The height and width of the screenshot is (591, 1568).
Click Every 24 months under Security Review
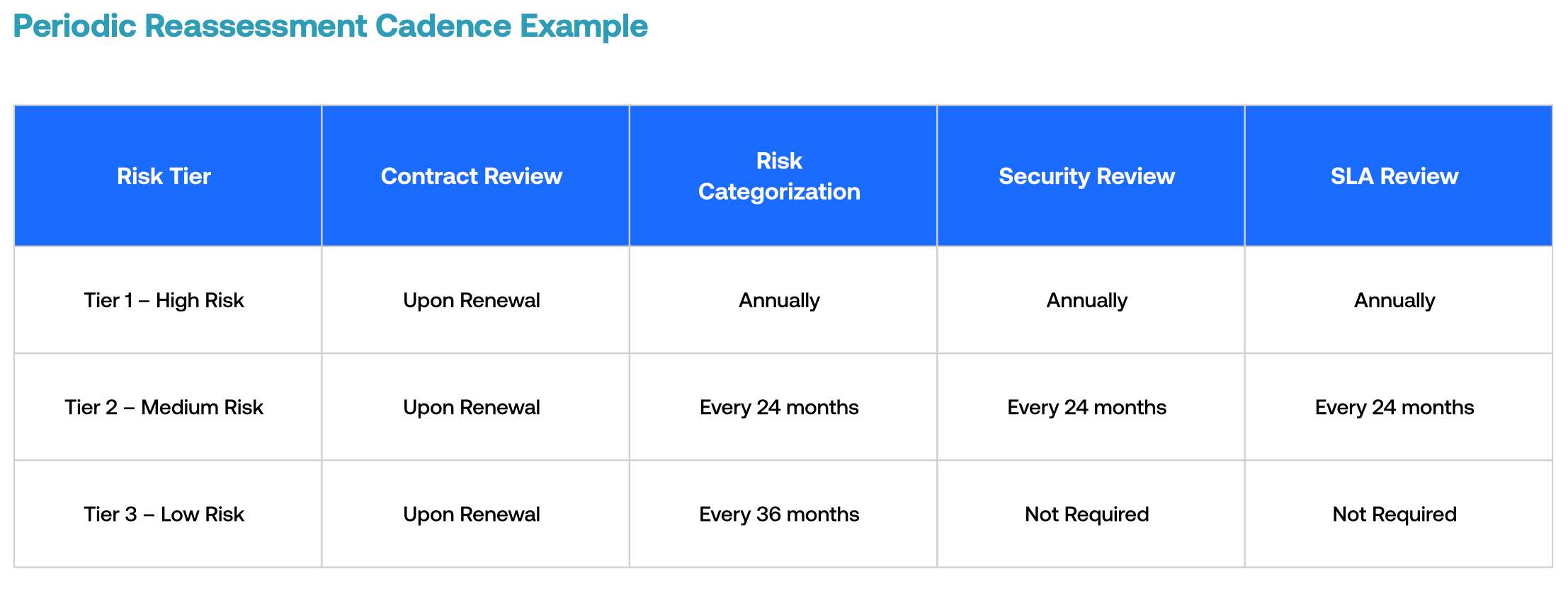1086,407
